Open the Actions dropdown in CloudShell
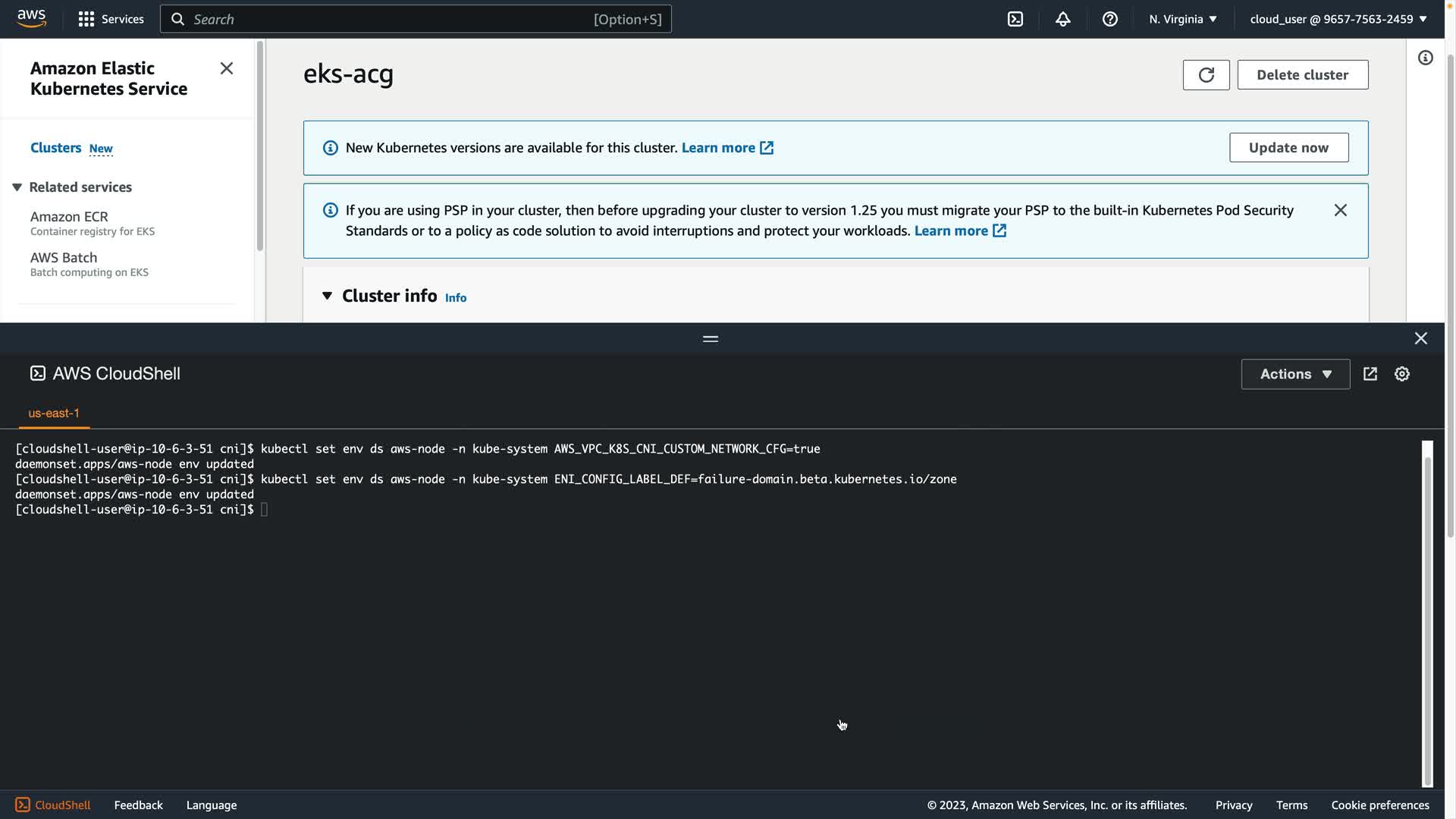Screen dimensions: 1456x819 pyautogui.click(x=1295, y=374)
